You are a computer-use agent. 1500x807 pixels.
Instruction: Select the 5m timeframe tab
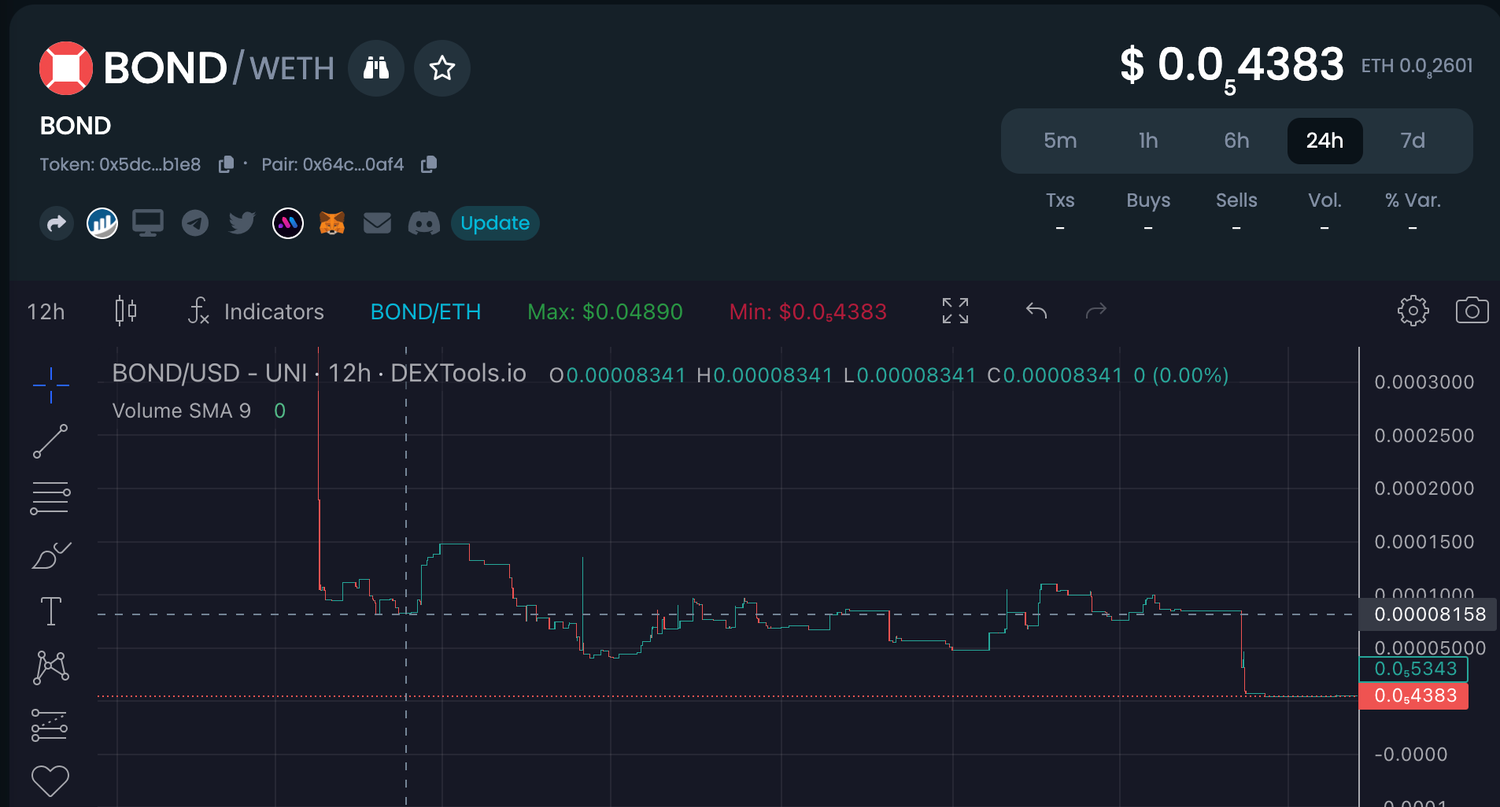[1060, 141]
